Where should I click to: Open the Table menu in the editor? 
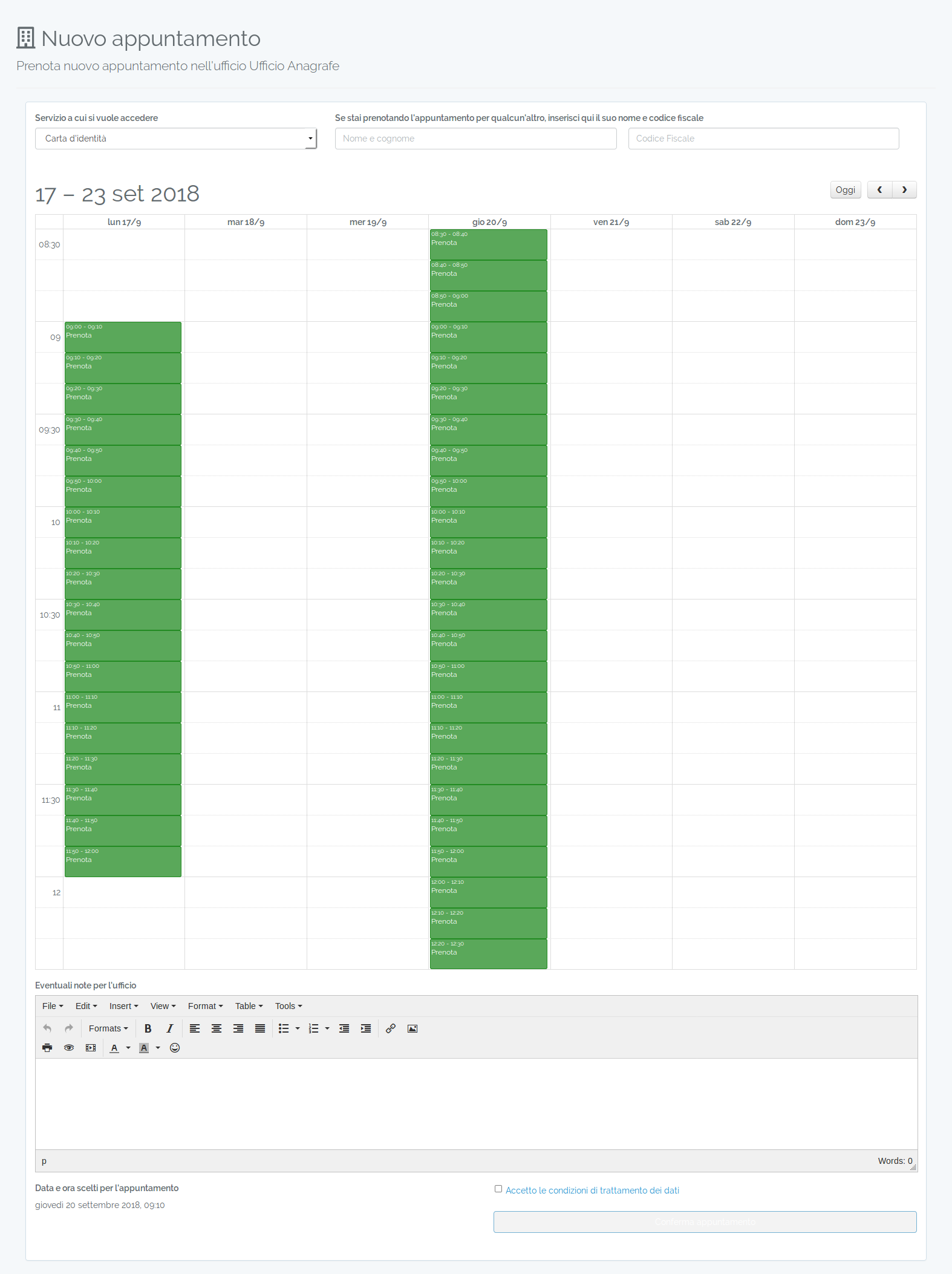point(249,1006)
